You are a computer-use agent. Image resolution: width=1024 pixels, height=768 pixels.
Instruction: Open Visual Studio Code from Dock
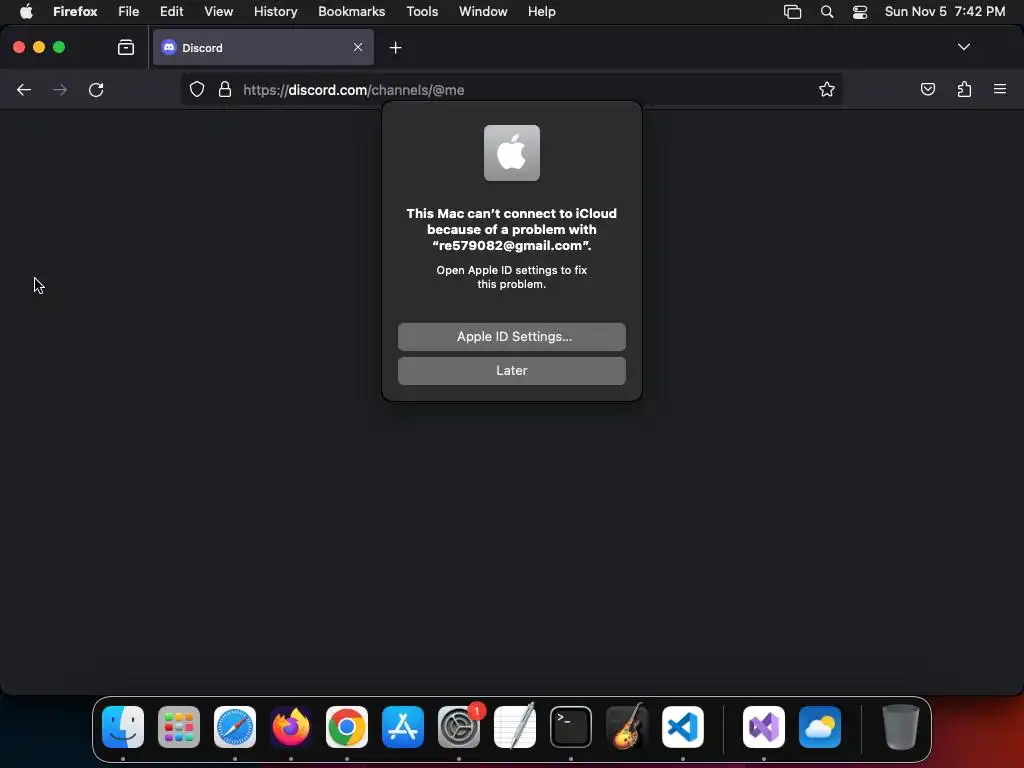pos(683,727)
